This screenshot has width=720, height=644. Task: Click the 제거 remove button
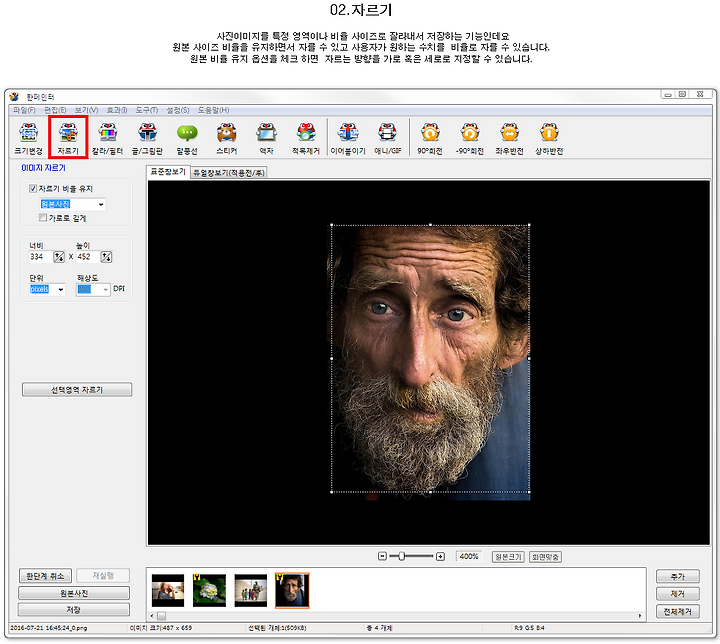point(678,593)
